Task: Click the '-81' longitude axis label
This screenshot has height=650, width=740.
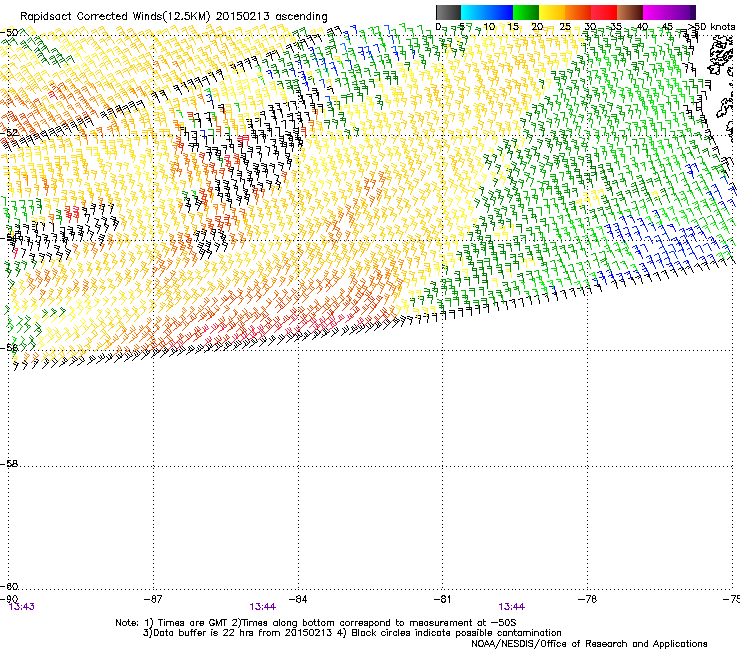Action: pos(442,599)
